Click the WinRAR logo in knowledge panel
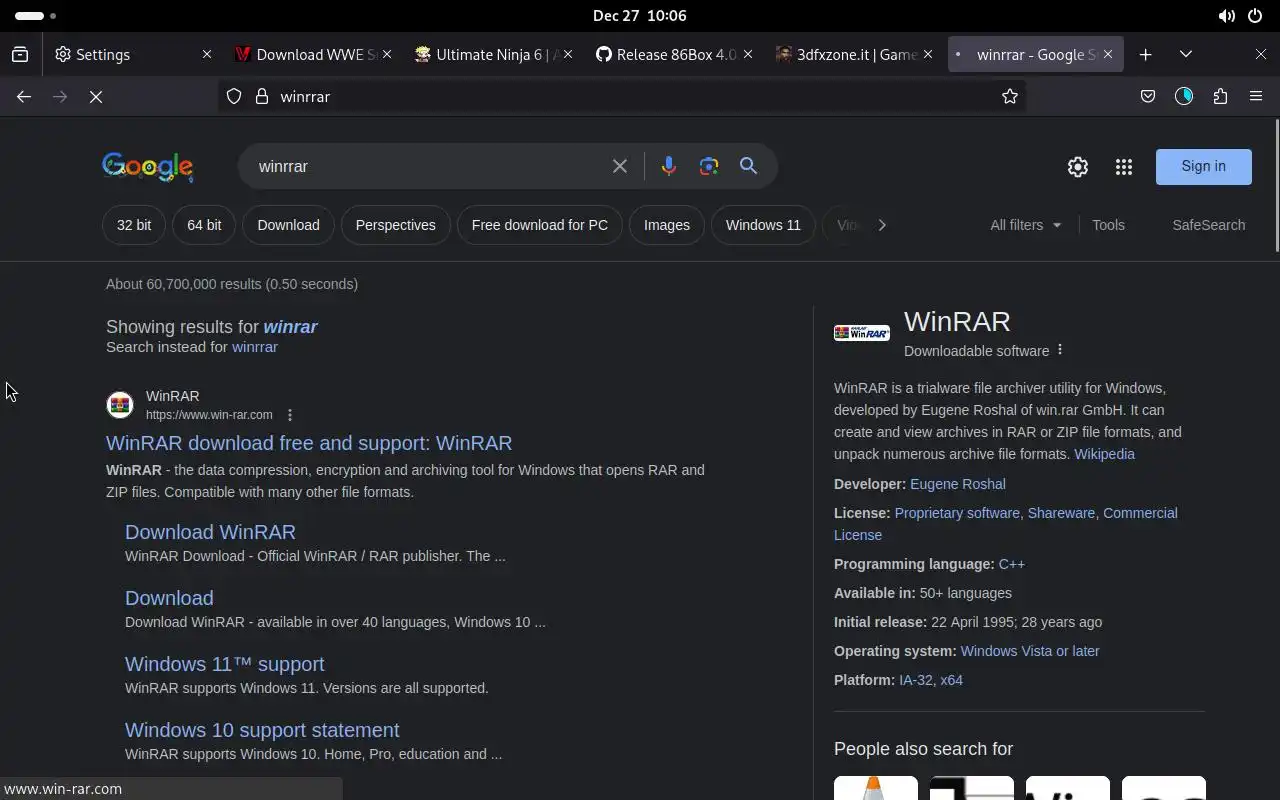Image resolution: width=1280 pixels, height=800 pixels. click(x=862, y=333)
